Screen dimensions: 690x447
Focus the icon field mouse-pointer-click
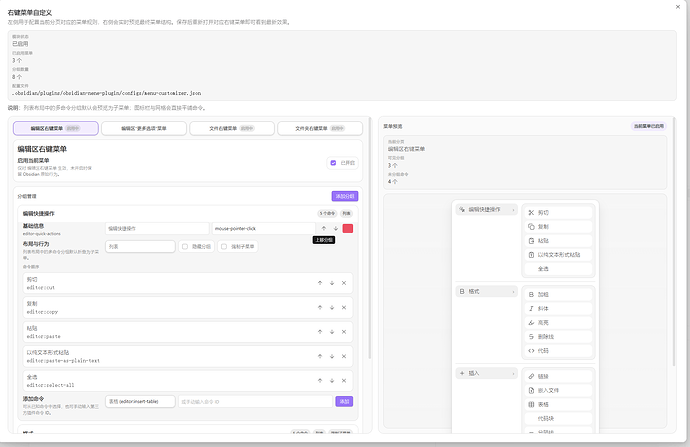[x=264, y=228]
